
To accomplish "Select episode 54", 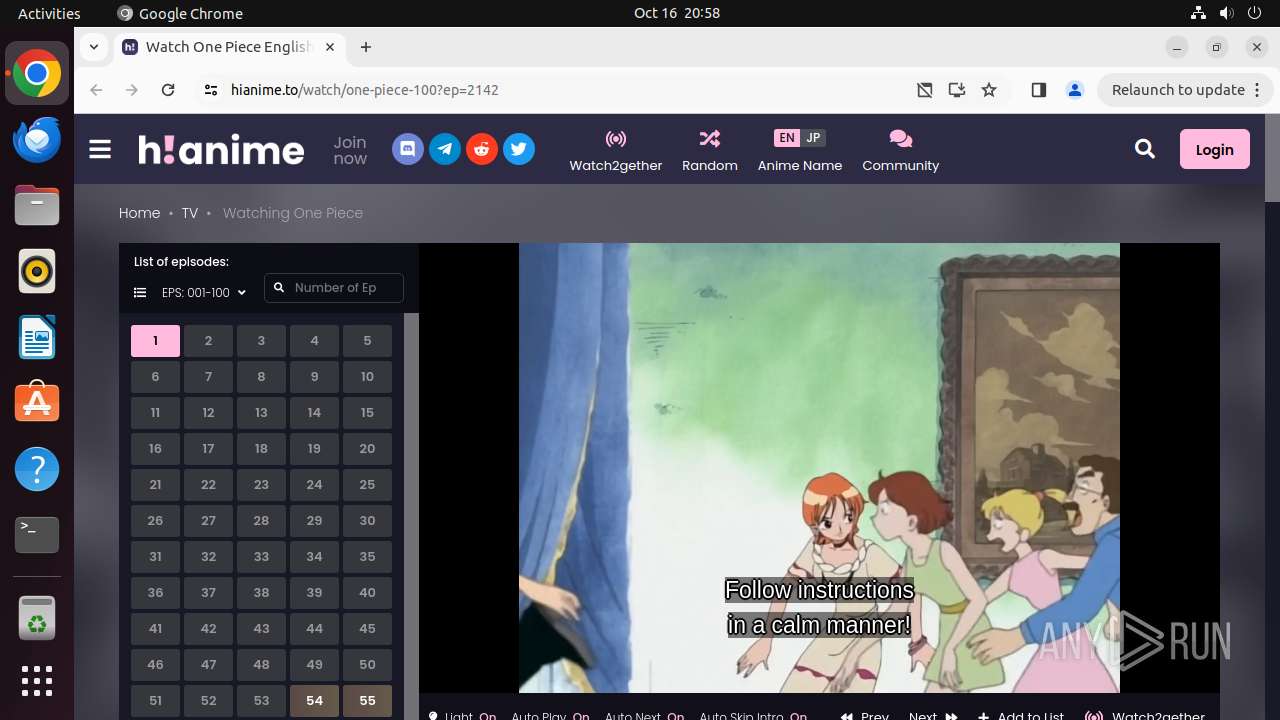I will click(314, 701).
